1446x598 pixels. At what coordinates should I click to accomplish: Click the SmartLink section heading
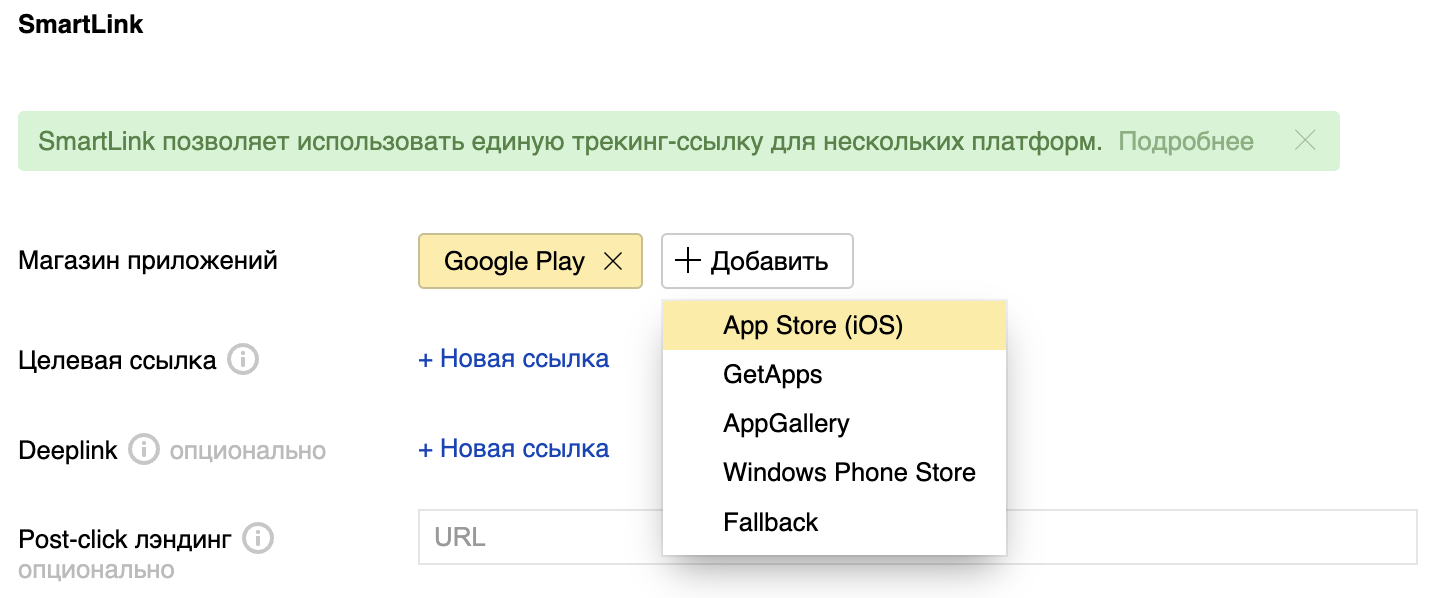[81, 25]
